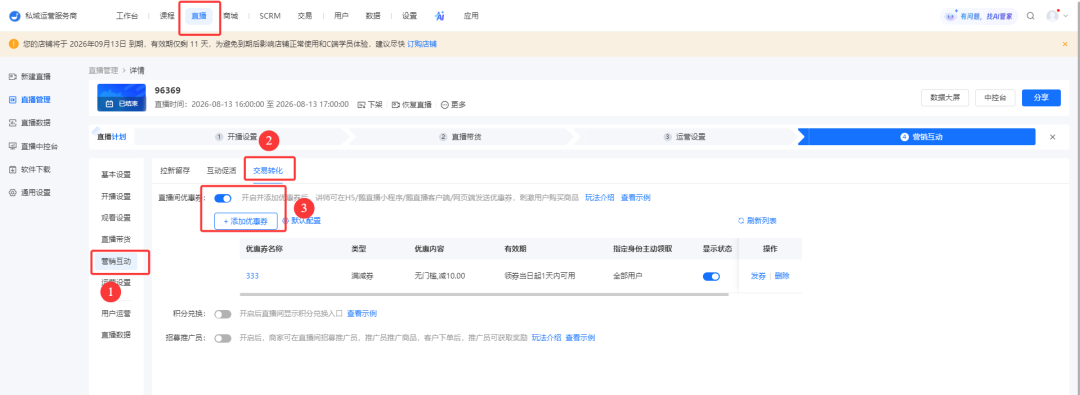Open the 应用 top menu
This screenshot has width=1080, height=395.
pos(471,16)
